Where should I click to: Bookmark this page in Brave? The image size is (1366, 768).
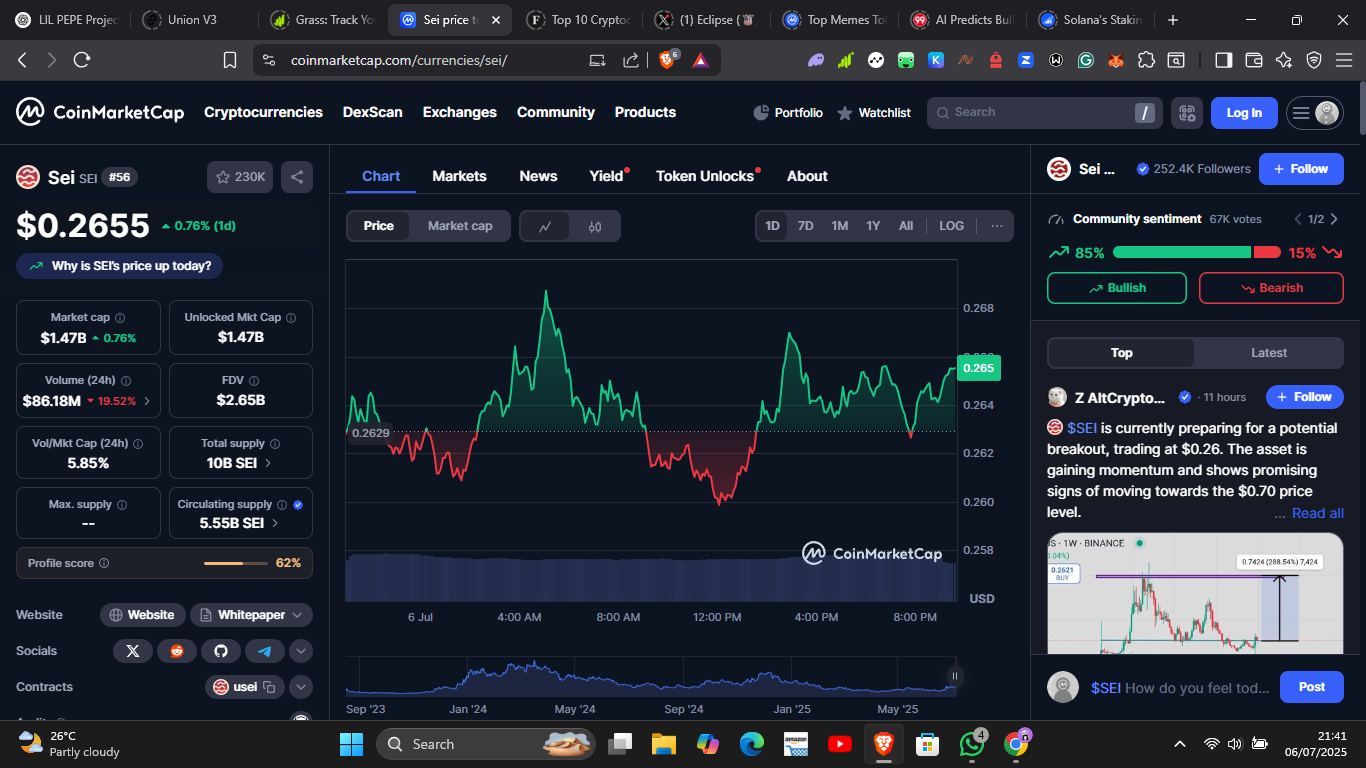(x=230, y=60)
